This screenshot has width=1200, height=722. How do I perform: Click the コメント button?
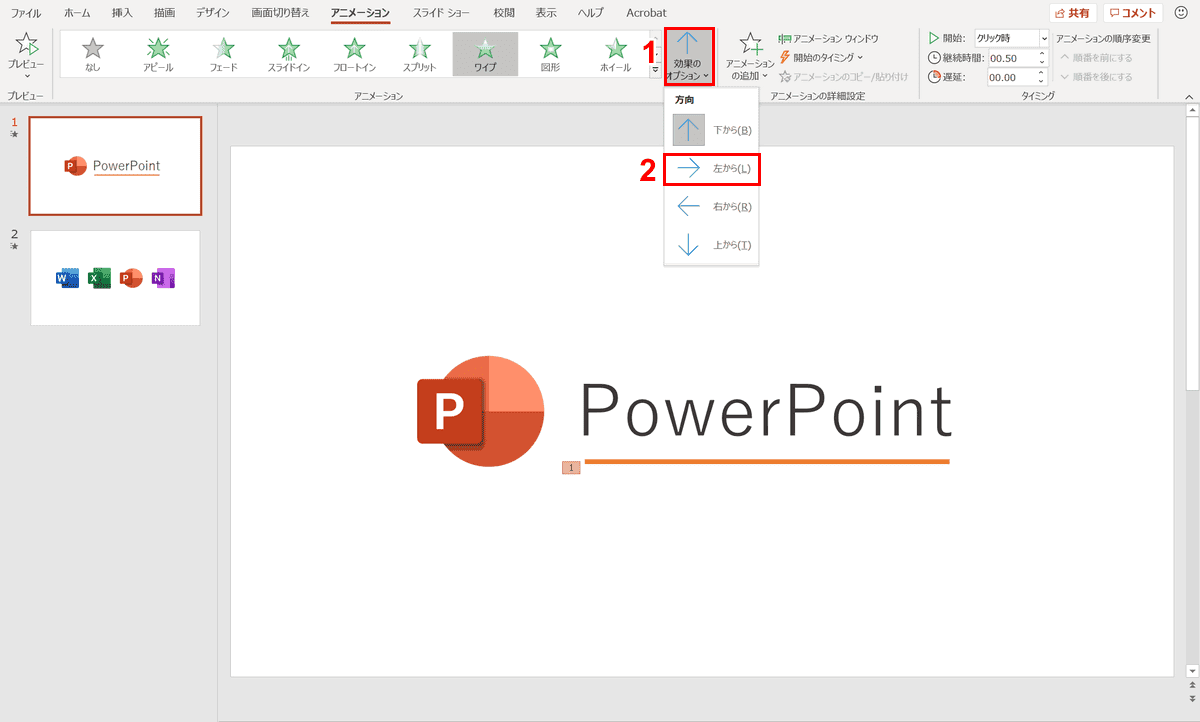click(x=1133, y=13)
